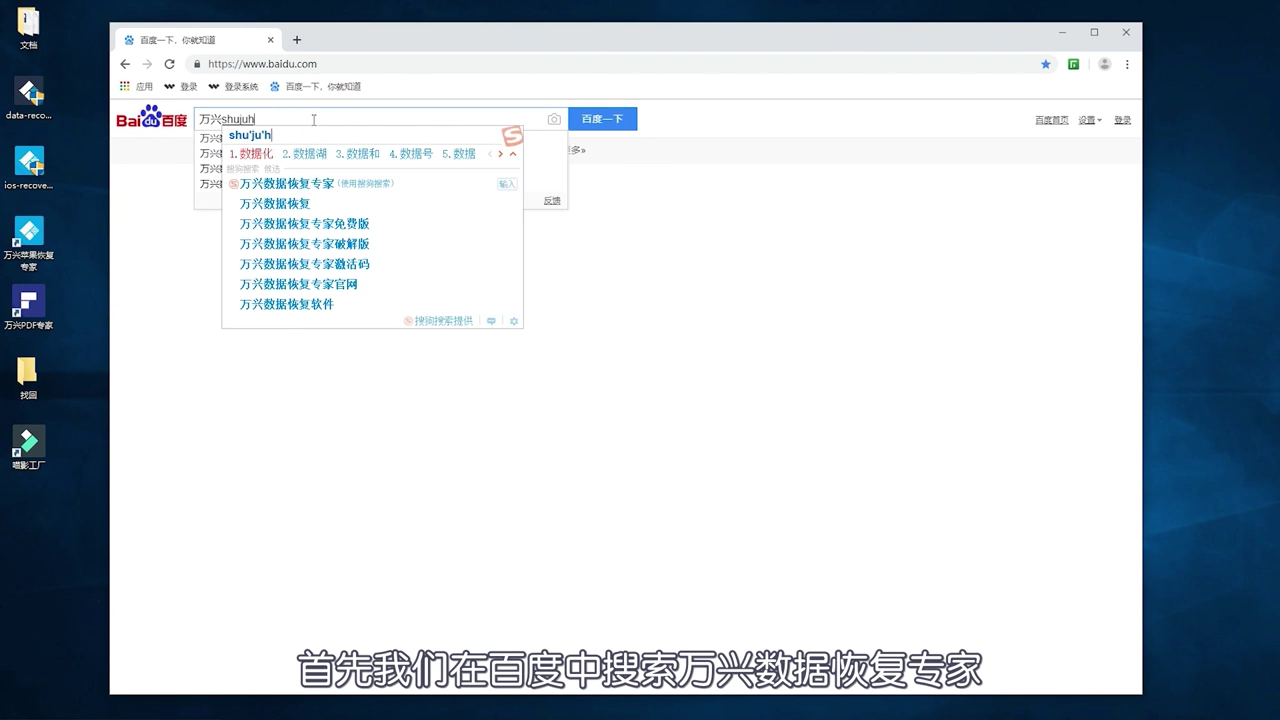The width and height of the screenshot is (1280, 720).
Task: Launch 喵影工厂 desktop shortcut
Action: pyautogui.click(x=28, y=448)
